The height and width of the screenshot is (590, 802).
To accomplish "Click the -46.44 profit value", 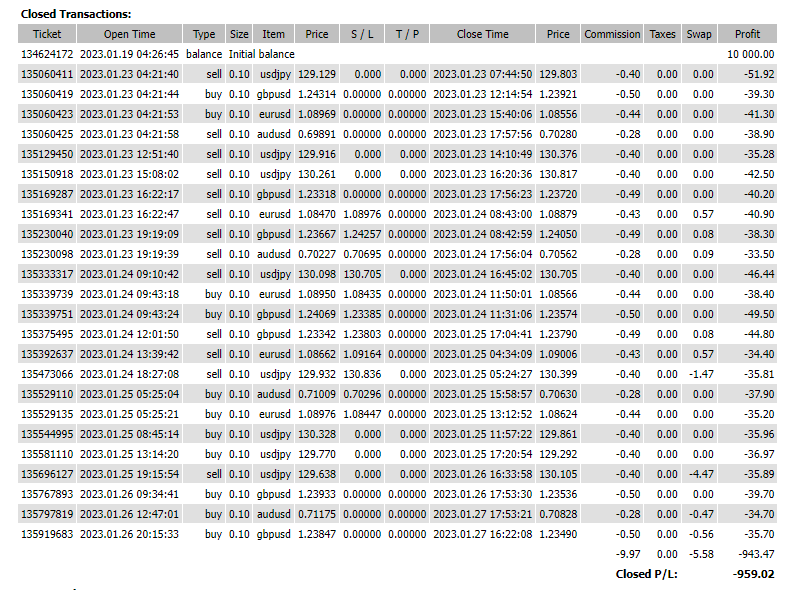I will (x=759, y=274).
